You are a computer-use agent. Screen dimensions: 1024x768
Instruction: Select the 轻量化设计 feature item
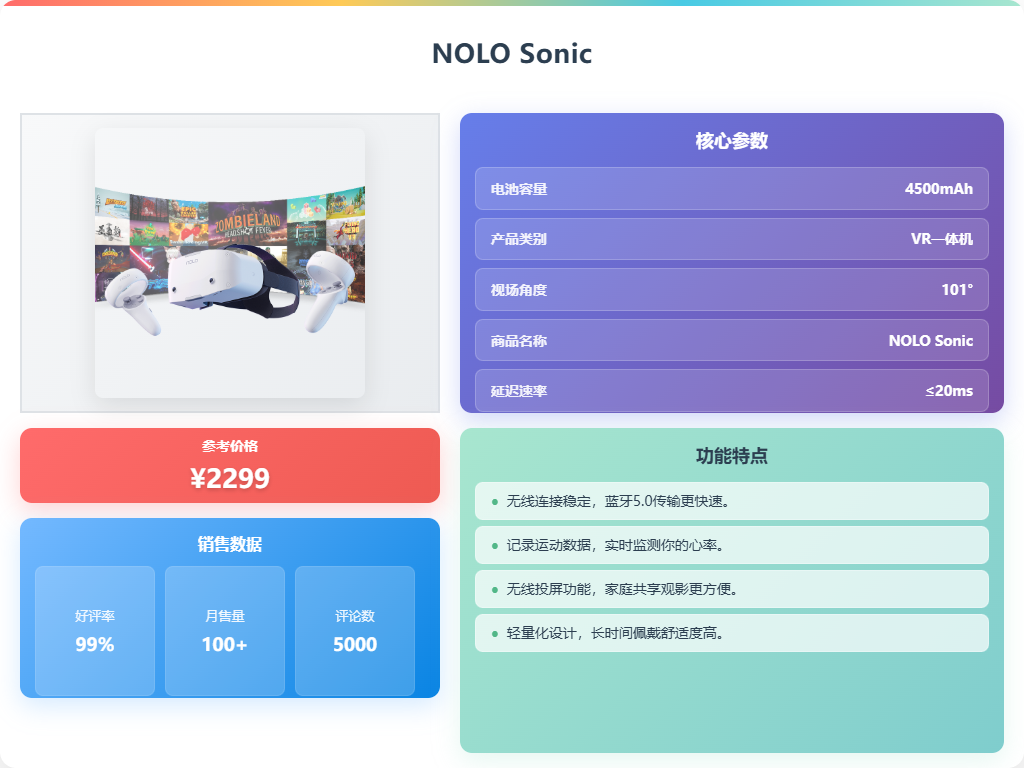731,633
